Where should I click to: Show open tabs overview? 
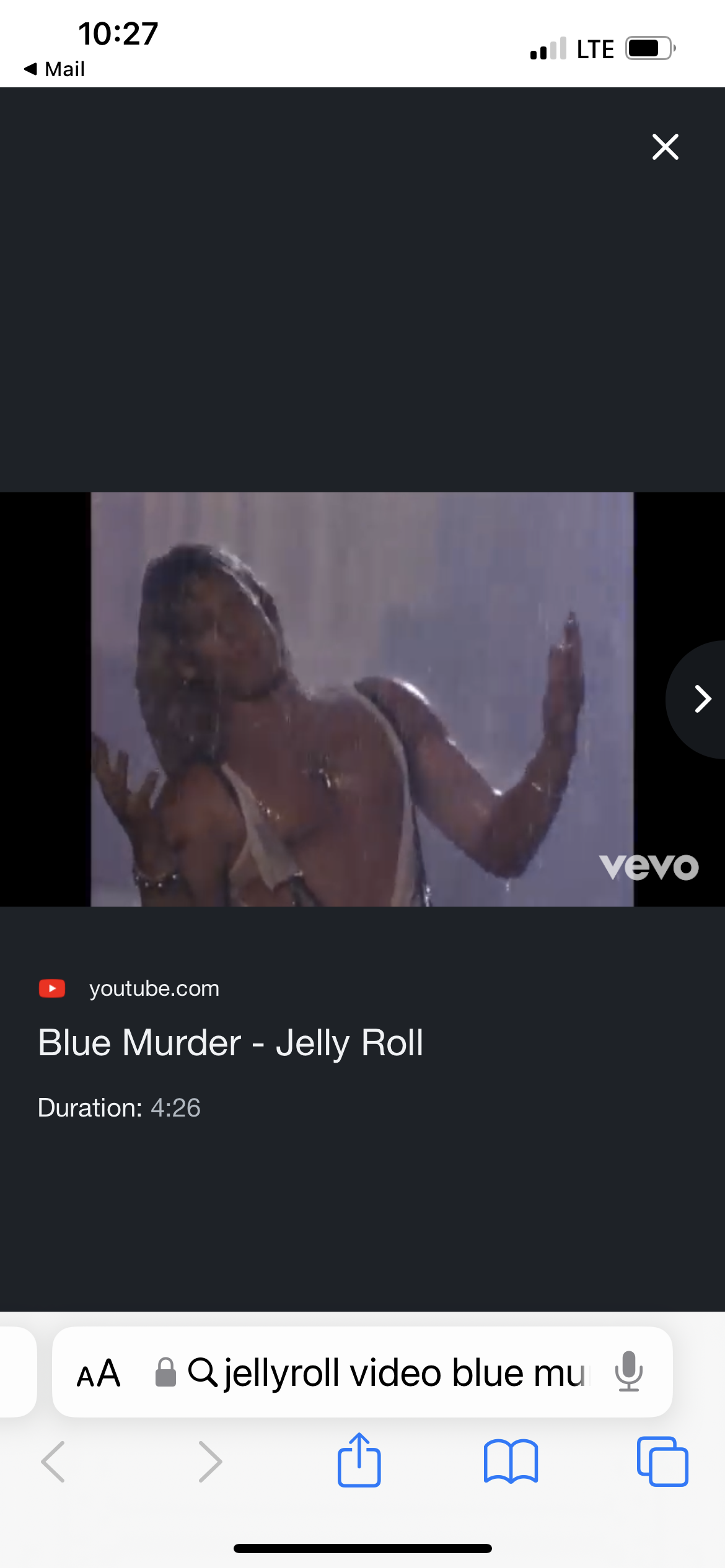pos(662,1461)
